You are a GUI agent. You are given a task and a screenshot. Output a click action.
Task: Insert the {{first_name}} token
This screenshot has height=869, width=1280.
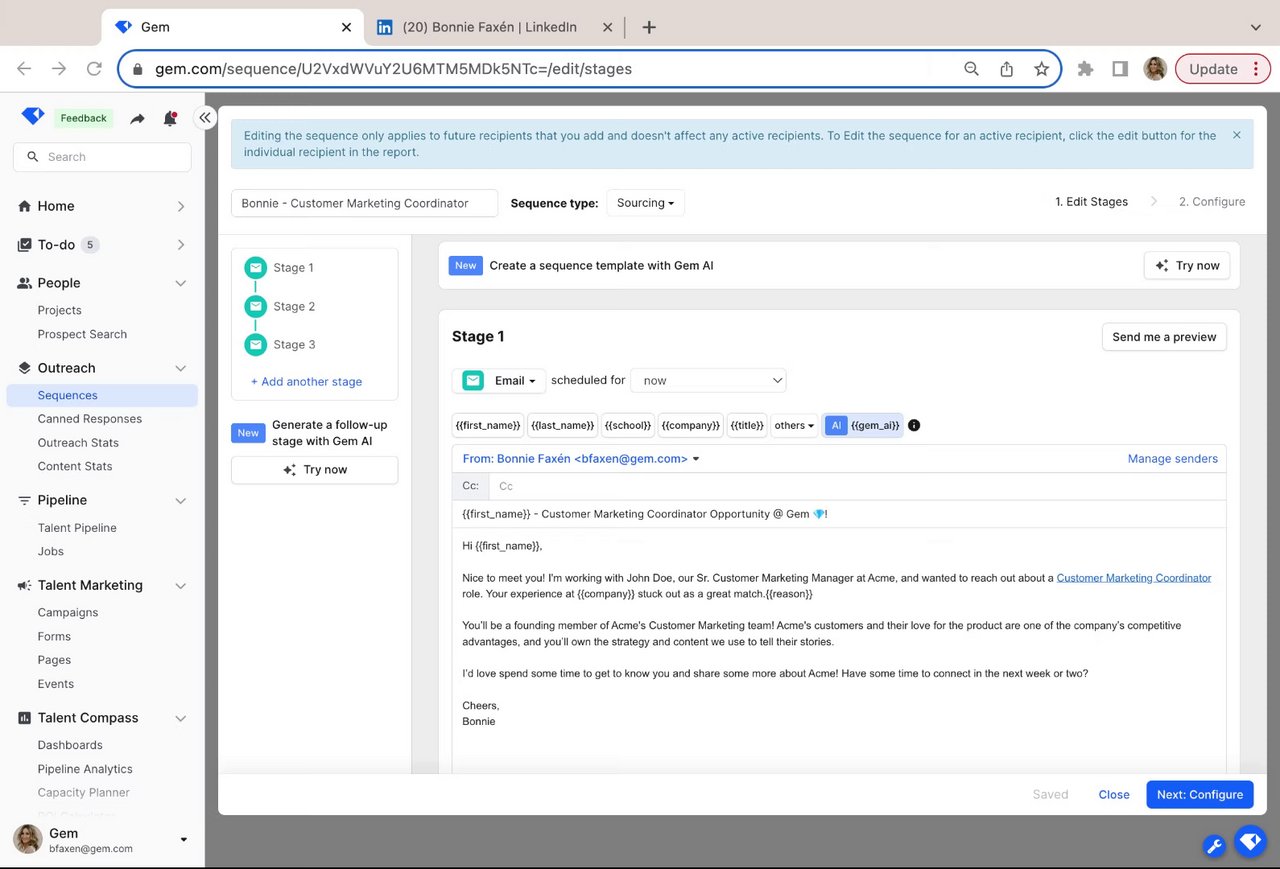tap(488, 425)
